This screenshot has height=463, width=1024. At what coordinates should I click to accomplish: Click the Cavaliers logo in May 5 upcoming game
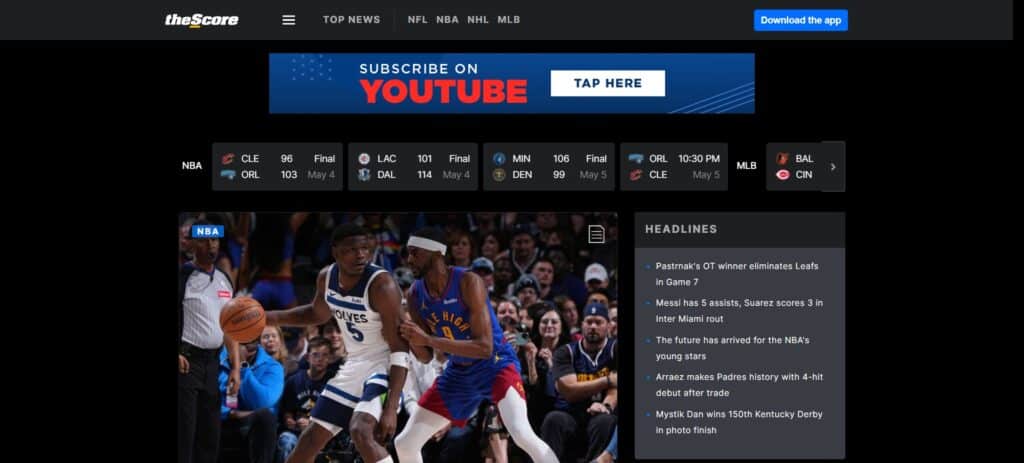(x=635, y=175)
